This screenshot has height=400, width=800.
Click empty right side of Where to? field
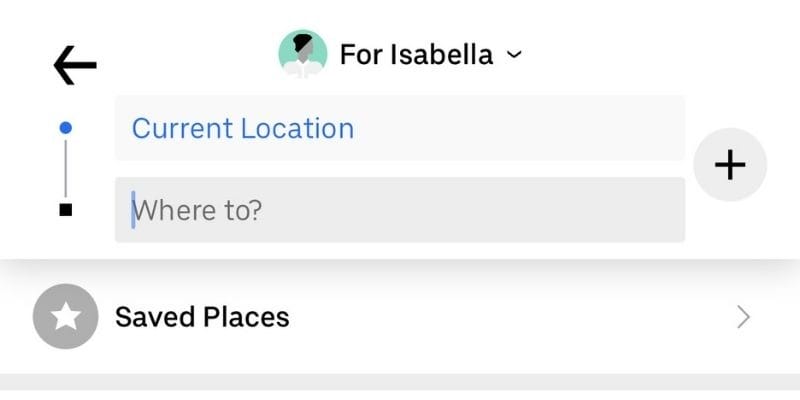coord(600,210)
